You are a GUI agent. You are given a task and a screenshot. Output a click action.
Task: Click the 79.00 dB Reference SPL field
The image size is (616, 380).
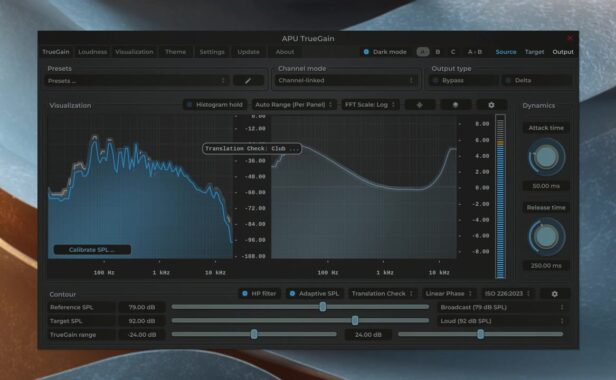click(141, 307)
